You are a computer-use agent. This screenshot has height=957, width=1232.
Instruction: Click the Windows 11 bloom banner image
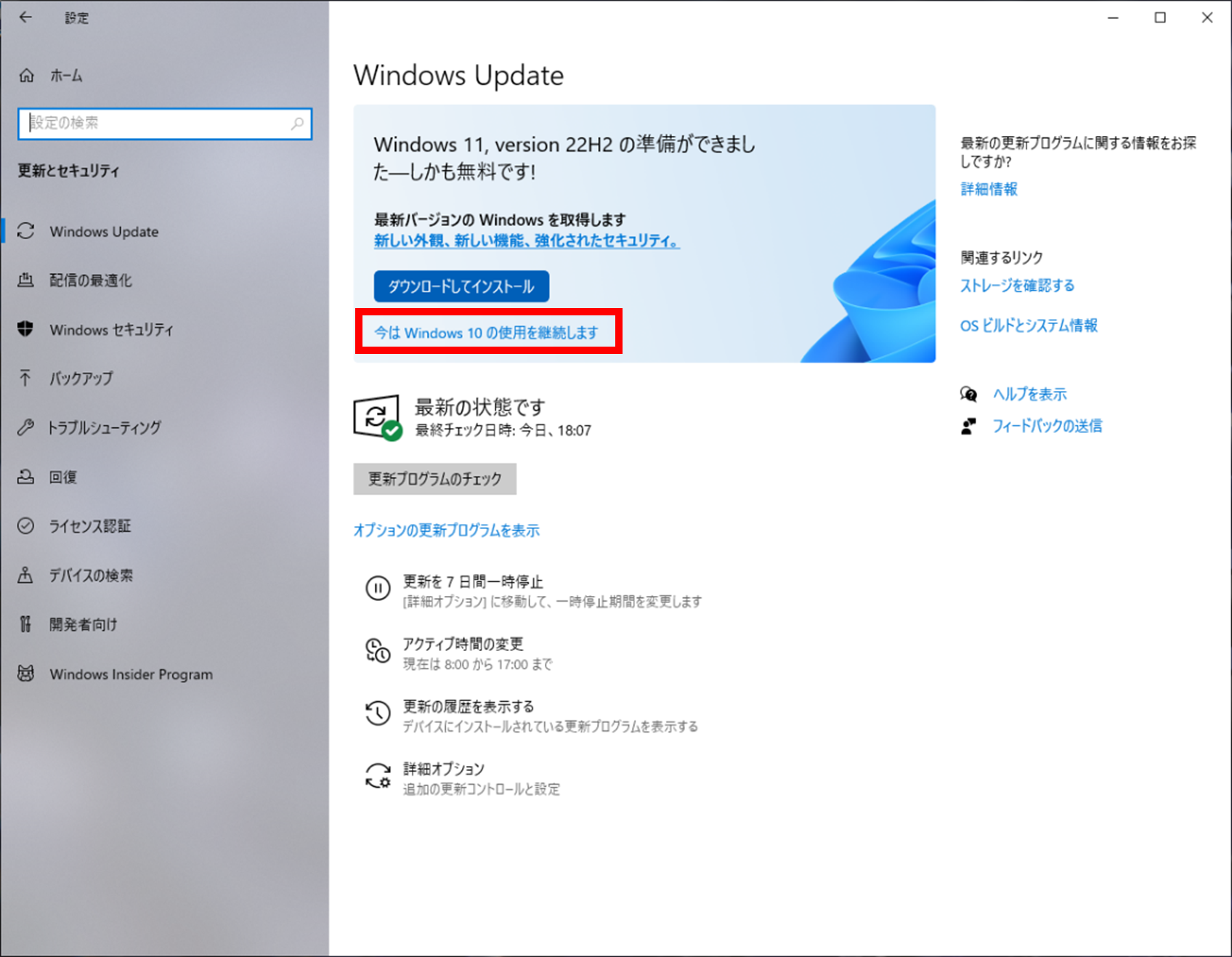pos(868,282)
